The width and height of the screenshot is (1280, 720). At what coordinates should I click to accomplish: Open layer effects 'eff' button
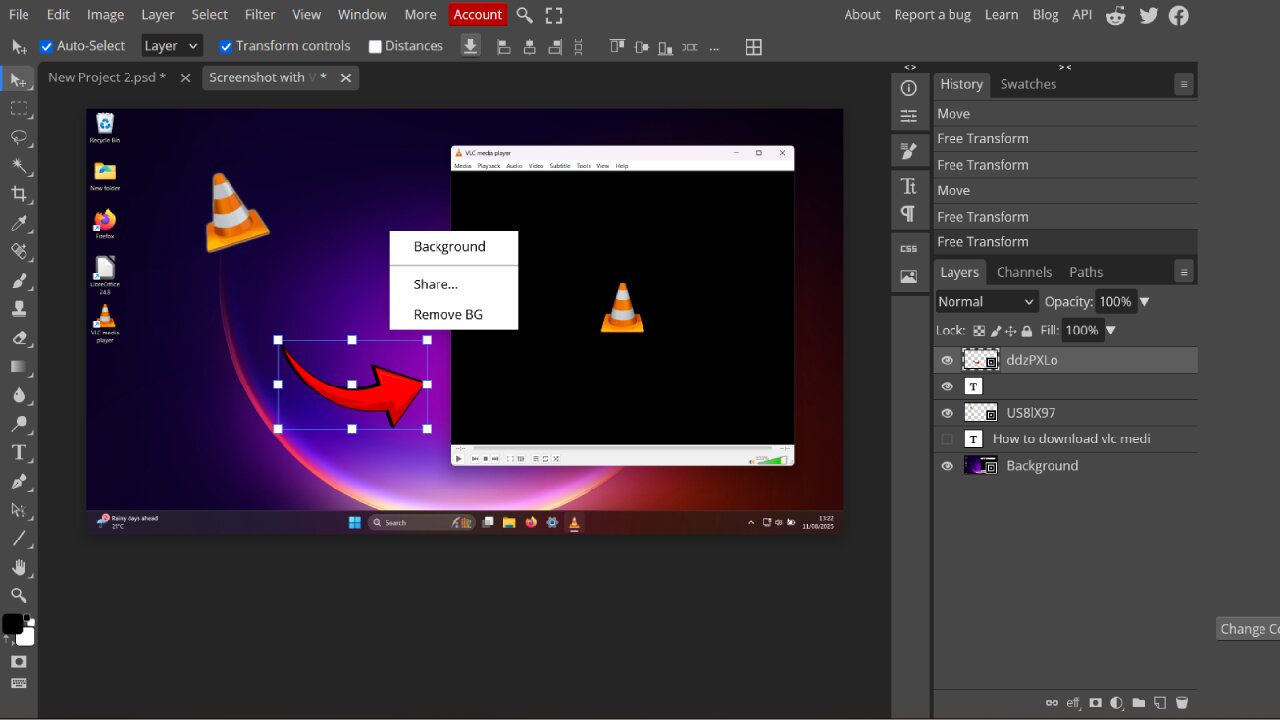(x=1073, y=703)
